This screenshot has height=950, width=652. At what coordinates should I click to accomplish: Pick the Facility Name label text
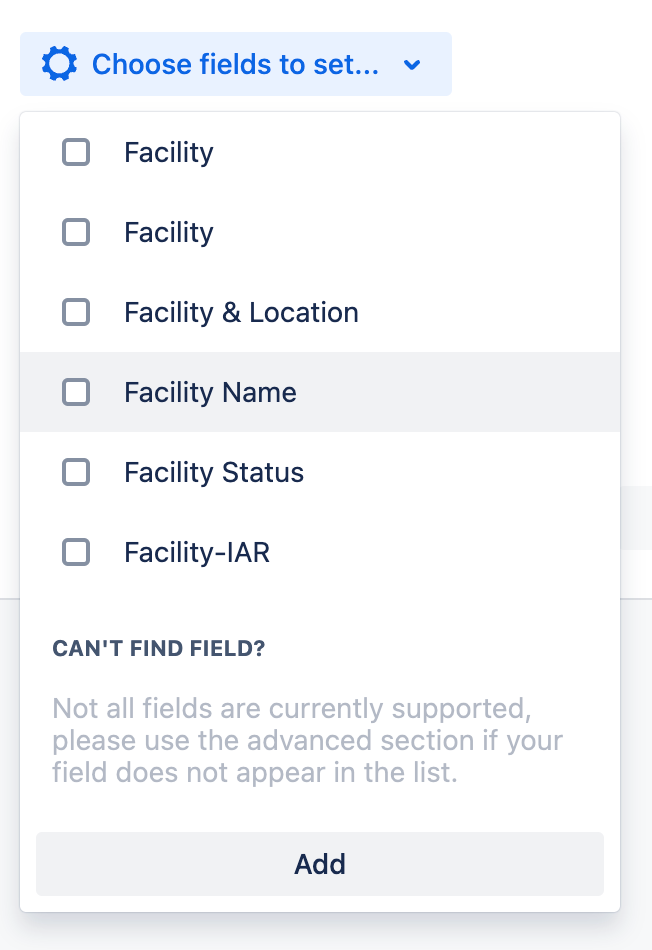(x=210, y=393)
